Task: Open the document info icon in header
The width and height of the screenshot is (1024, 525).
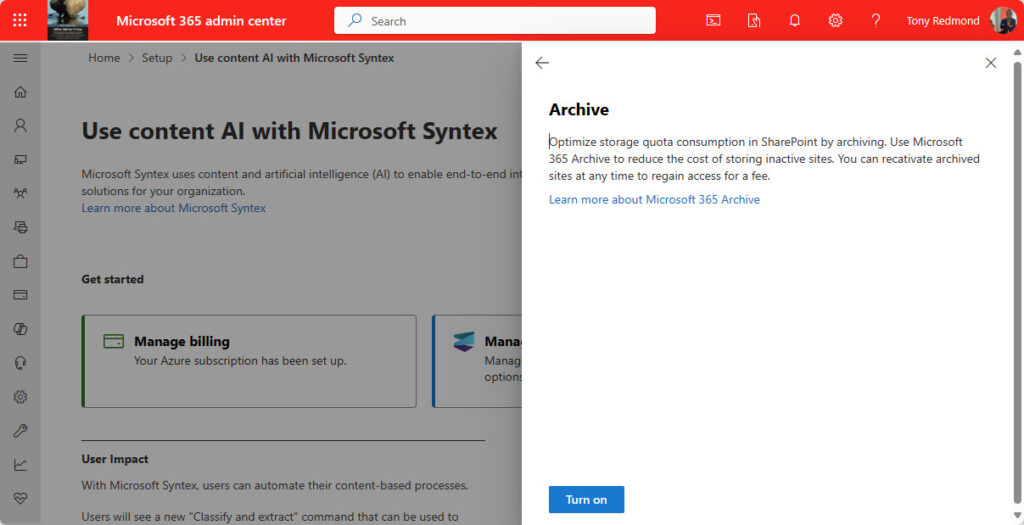Action: tap(754, 20)
